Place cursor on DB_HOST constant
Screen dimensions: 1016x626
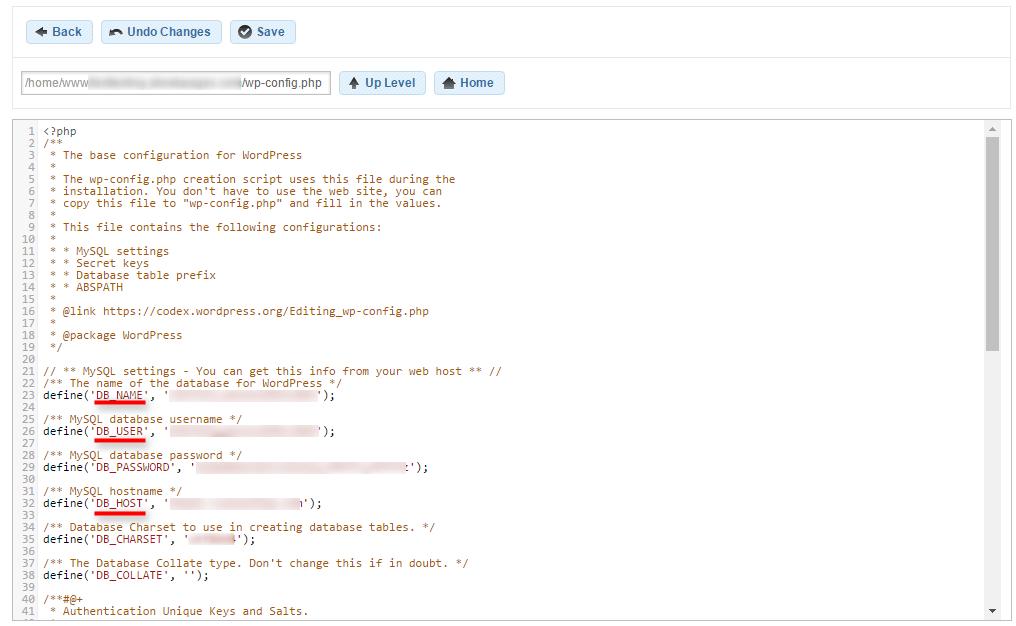[120, 503]
